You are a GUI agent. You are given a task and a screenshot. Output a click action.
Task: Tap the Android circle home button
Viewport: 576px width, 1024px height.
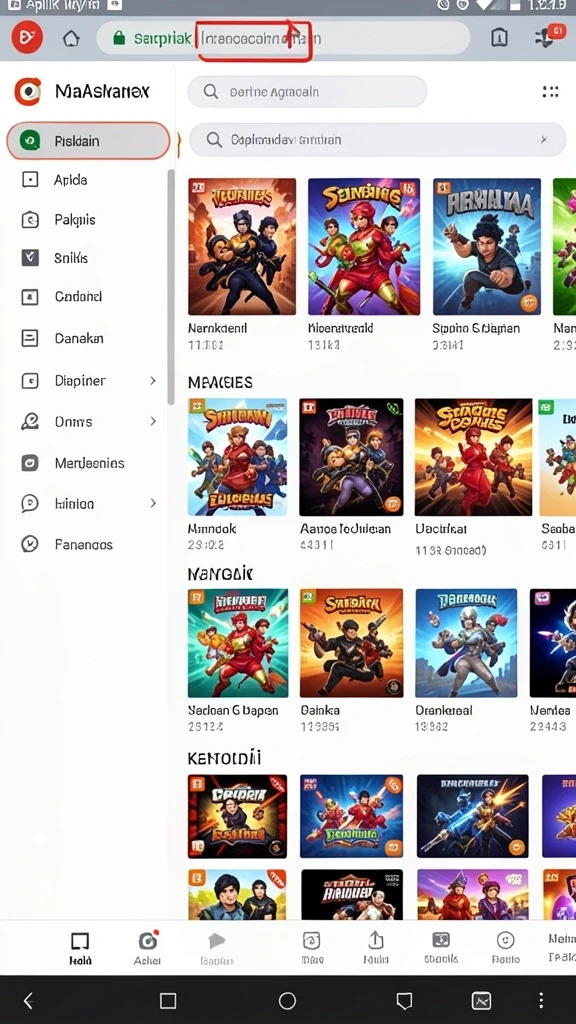[287, 1000]
